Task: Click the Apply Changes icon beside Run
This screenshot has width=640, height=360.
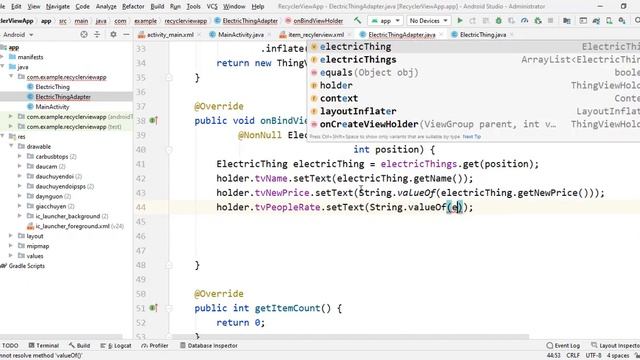Action: 472,20
